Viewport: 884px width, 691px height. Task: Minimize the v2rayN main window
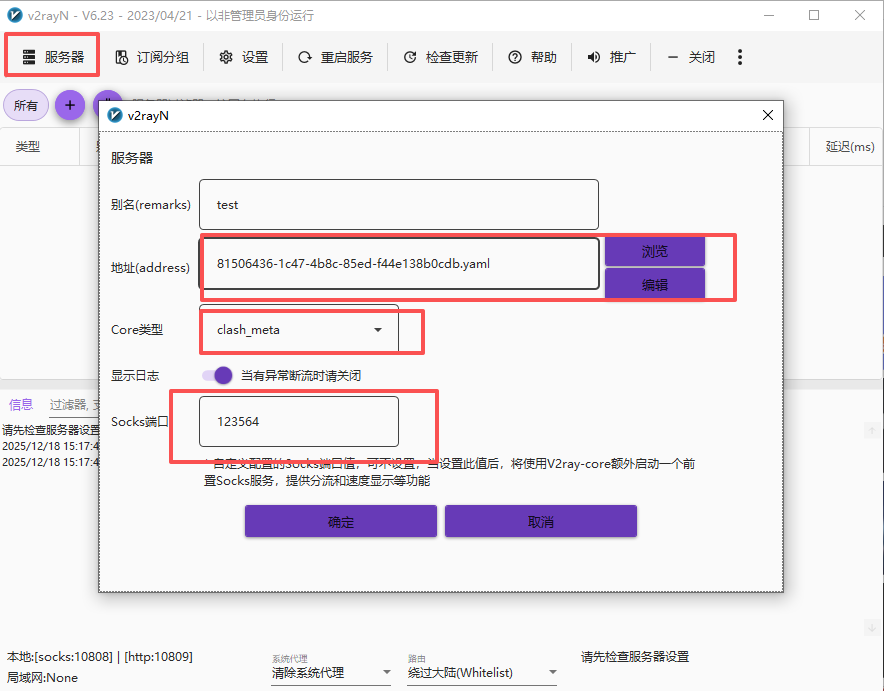(x=768, y=15)
